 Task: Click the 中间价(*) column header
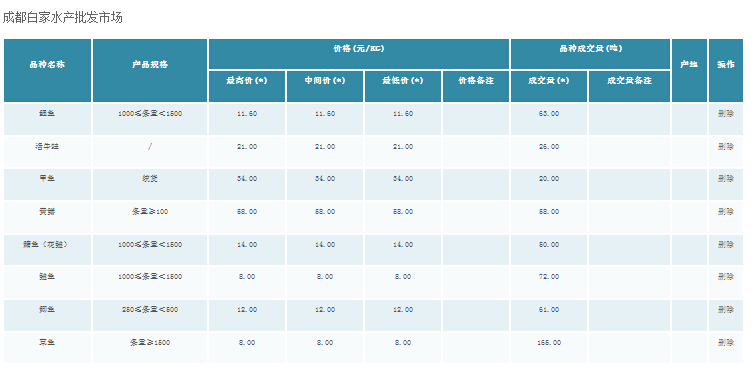click(325, 87)
